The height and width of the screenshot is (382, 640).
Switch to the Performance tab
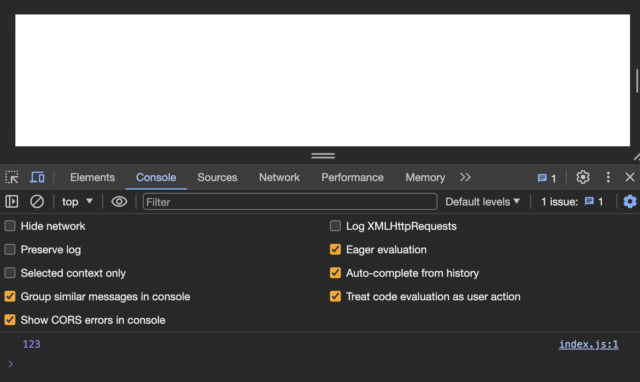tap(352, 178)
